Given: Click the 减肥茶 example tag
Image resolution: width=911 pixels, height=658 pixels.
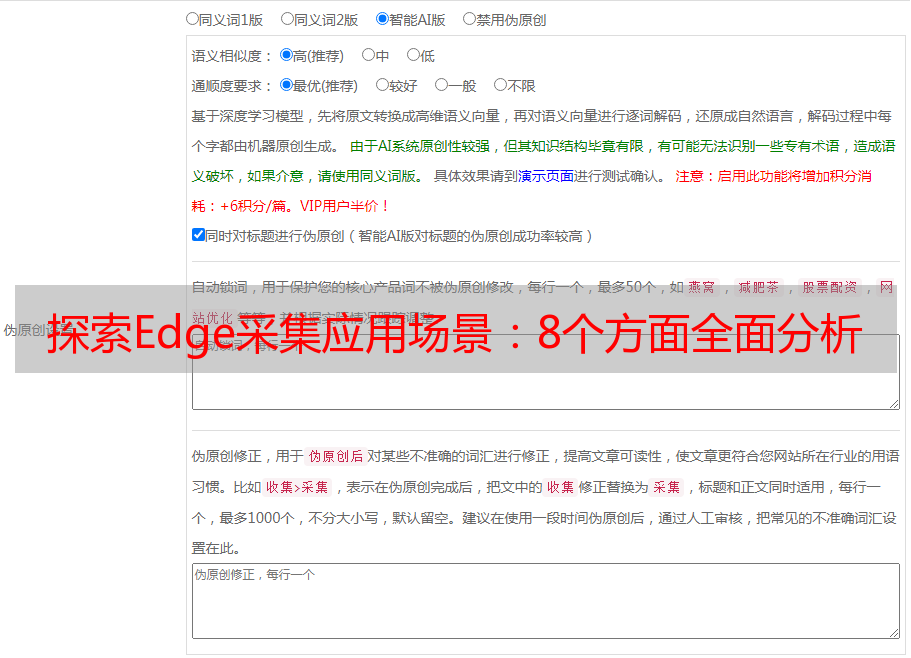Looking at the screenshot, I should point(758,287).
